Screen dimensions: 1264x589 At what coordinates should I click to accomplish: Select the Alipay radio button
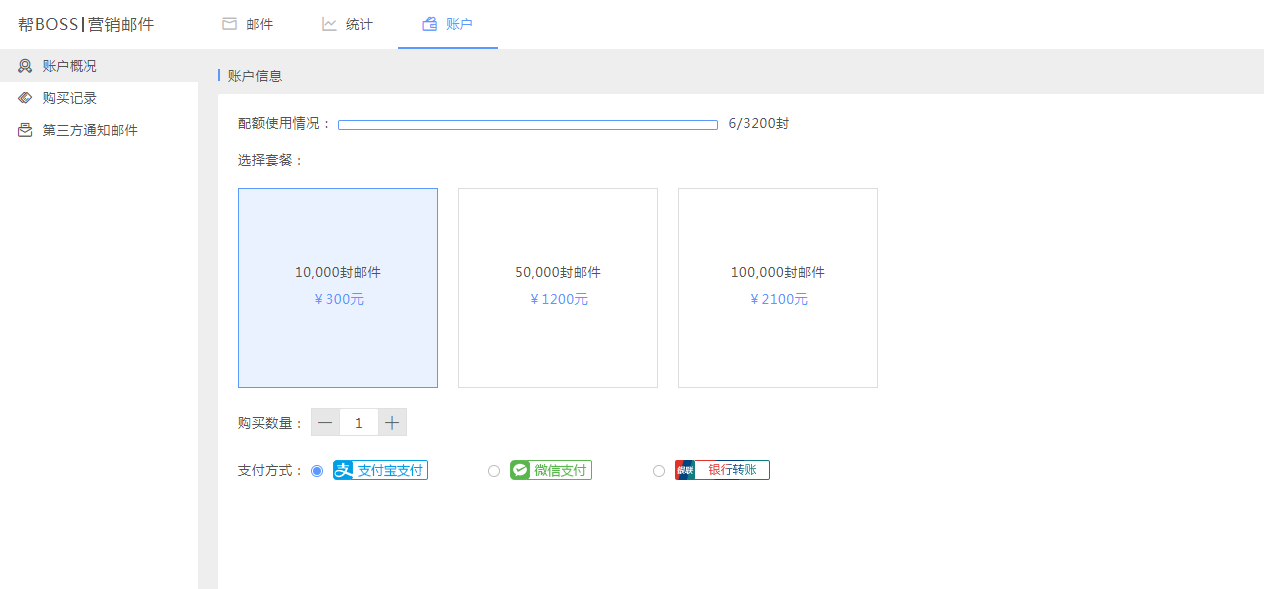click(317, 471)
